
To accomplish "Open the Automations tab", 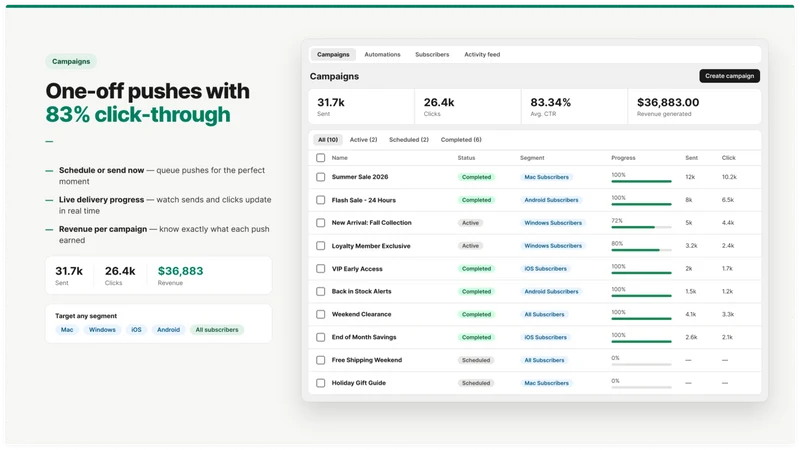I will click(x=382, y=55).
